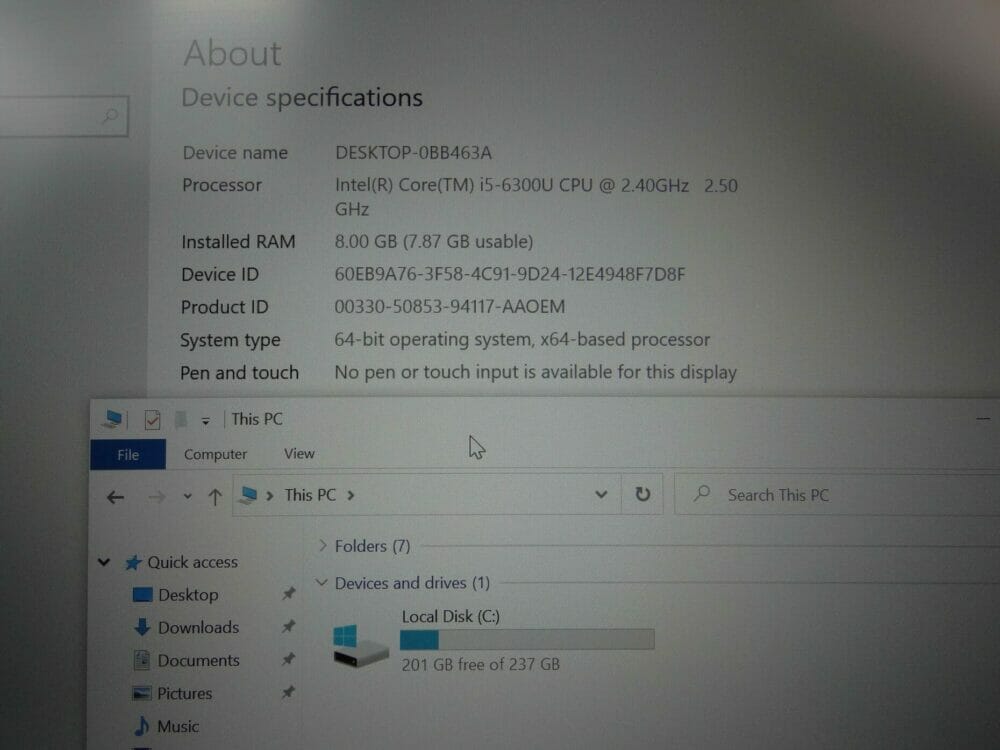Select the Local Disk (C:) drive icon
The image size is (1000, 750).
pyautogui.click(x=360, y=645)
